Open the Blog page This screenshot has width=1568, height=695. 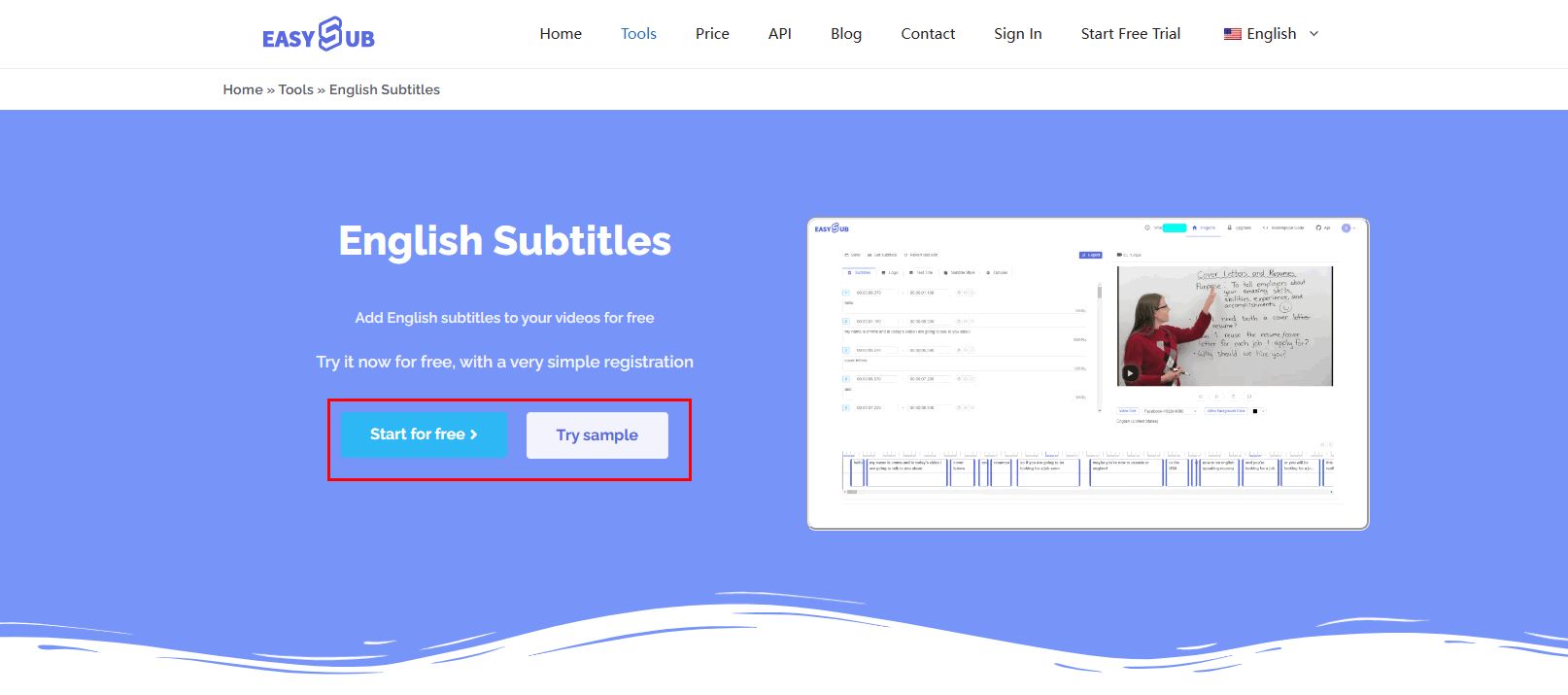click(846, 34)
